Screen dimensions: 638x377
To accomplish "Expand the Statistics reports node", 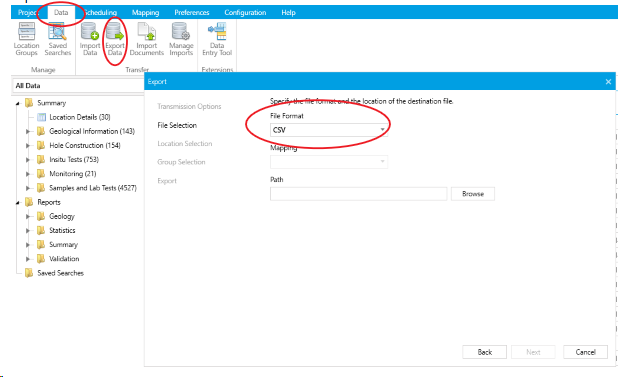I will 28,231.
